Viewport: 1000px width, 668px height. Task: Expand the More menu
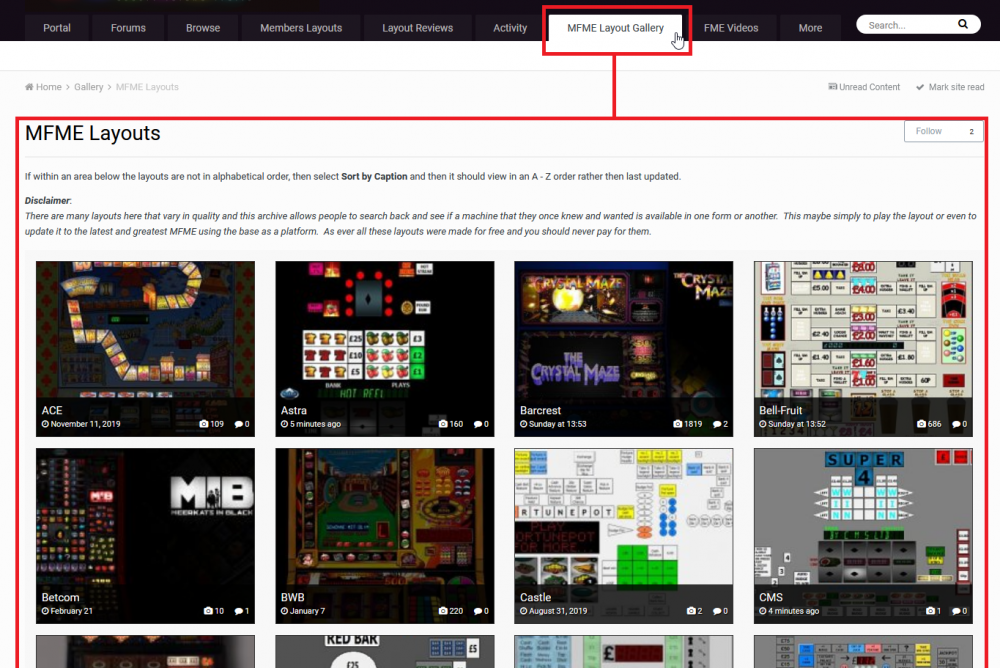(810, 28)
